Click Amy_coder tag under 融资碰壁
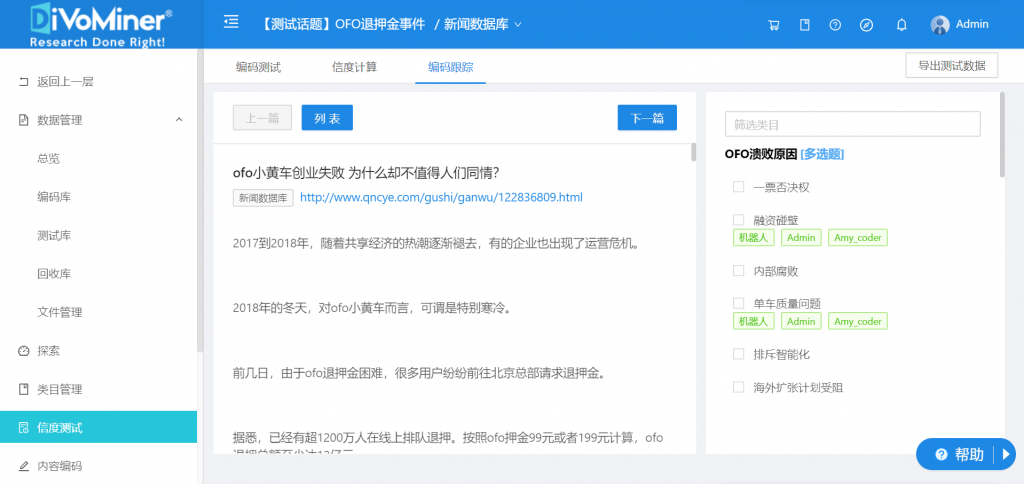This screenshot has width=1024, height=484. click(x=858, y=238)
